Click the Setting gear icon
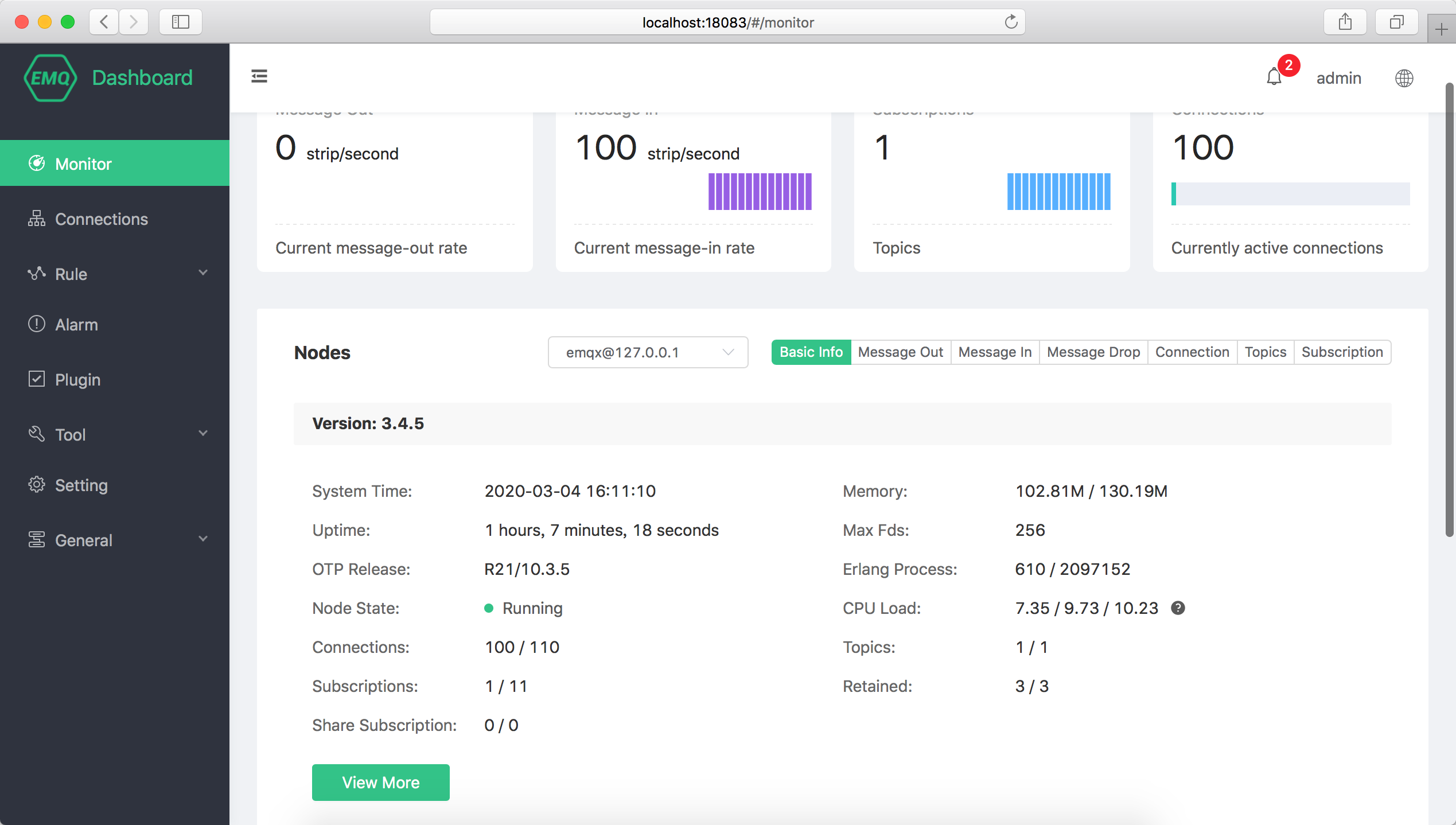 pyautogui.click(x=36, y=484)
